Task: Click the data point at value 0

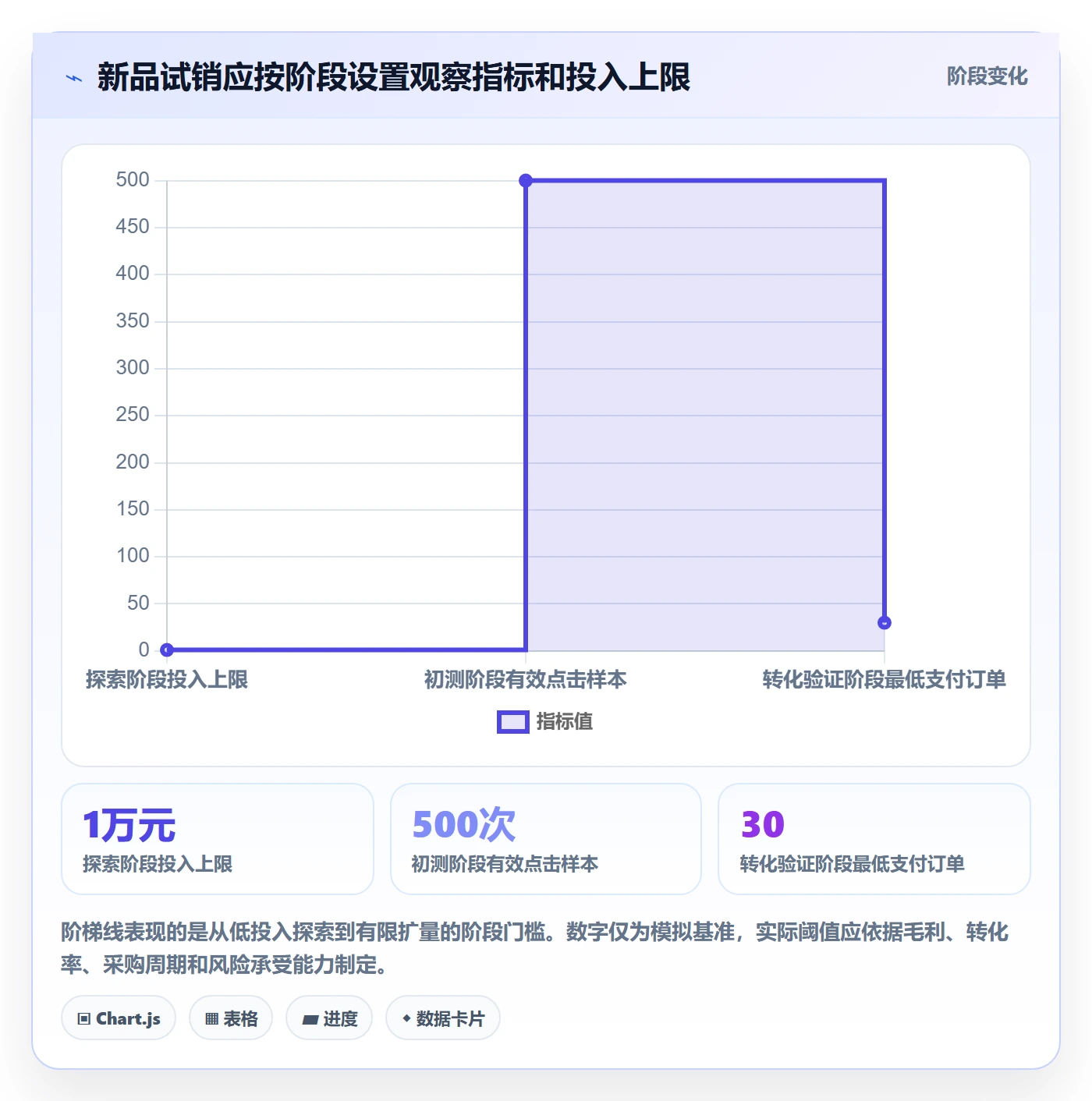Action: 166,650
